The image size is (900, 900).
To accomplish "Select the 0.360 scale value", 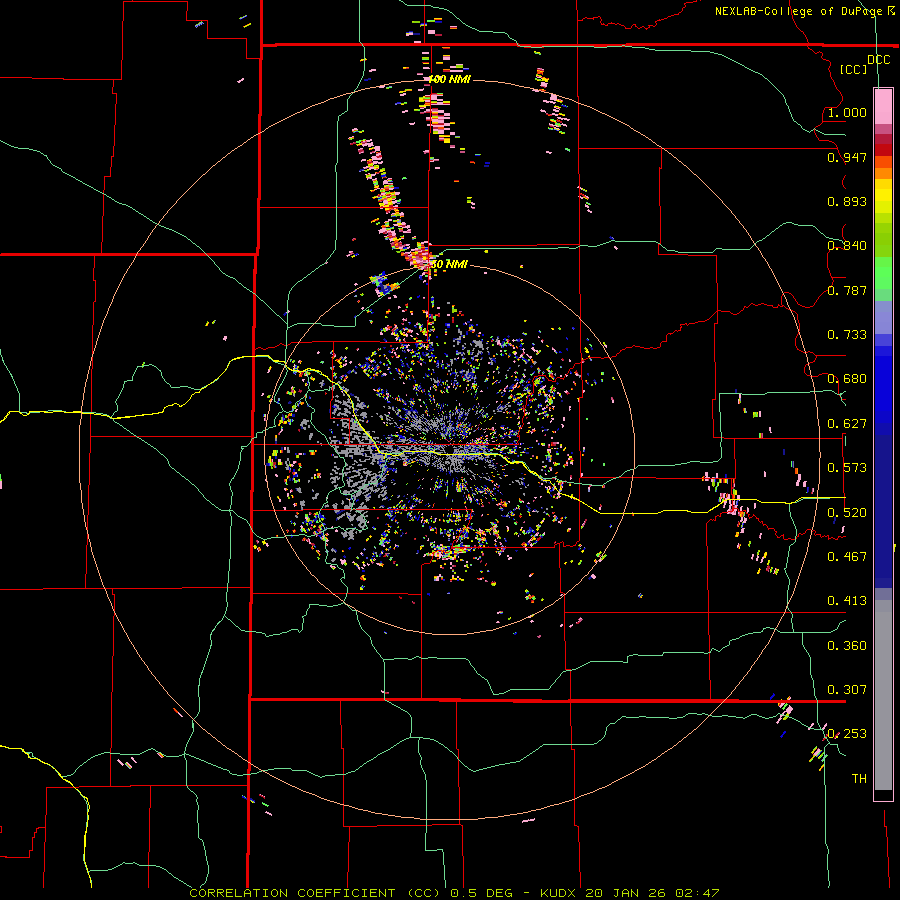I will [x=847, y=646].
